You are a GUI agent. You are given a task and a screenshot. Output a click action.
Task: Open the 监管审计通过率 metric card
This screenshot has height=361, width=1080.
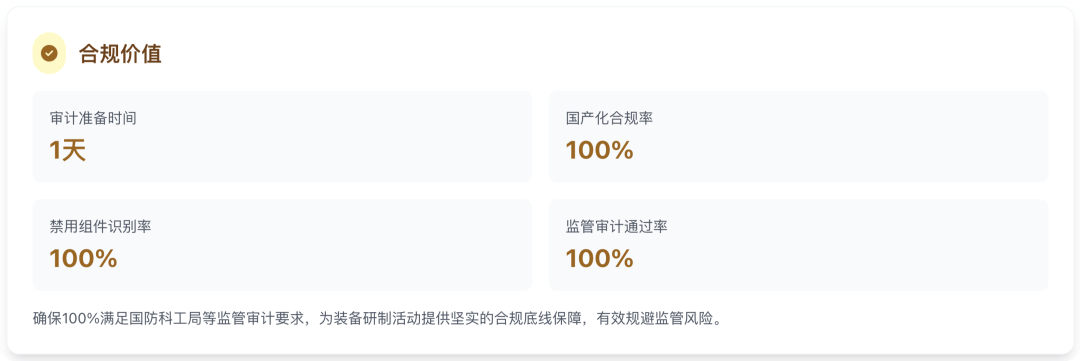(798, 245)
